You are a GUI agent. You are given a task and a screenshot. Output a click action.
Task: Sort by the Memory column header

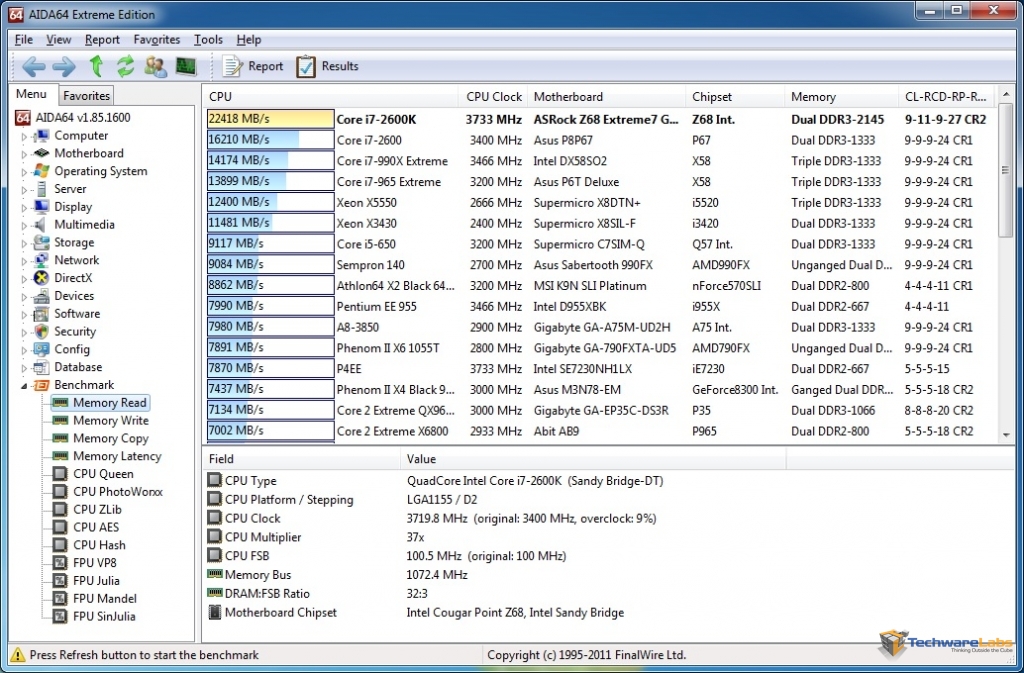pos(841,97)
